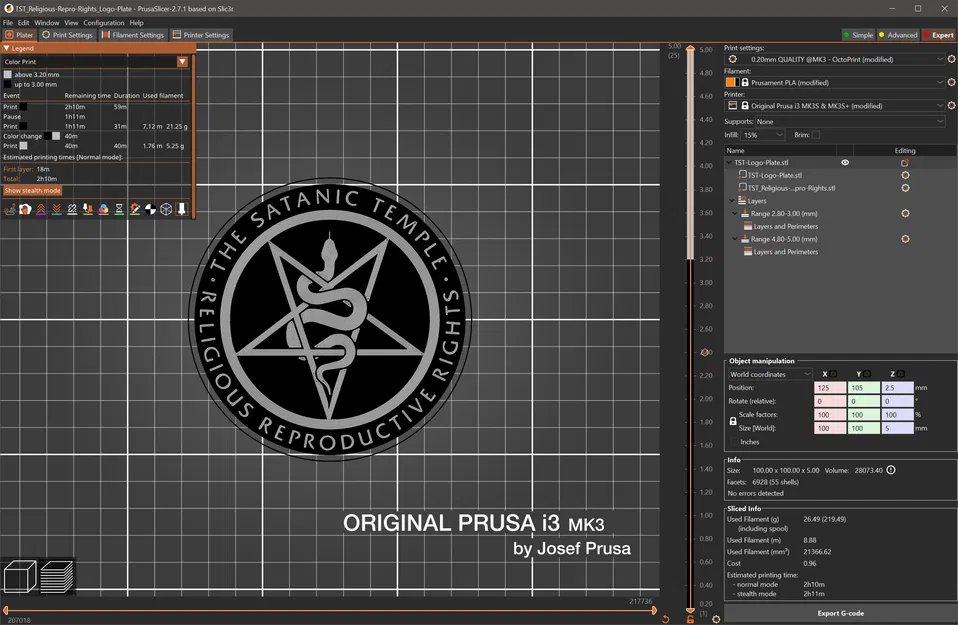Viewport: 958px width, 625px height.
Task: Click the Export G-code button
Action: point(839,613)
